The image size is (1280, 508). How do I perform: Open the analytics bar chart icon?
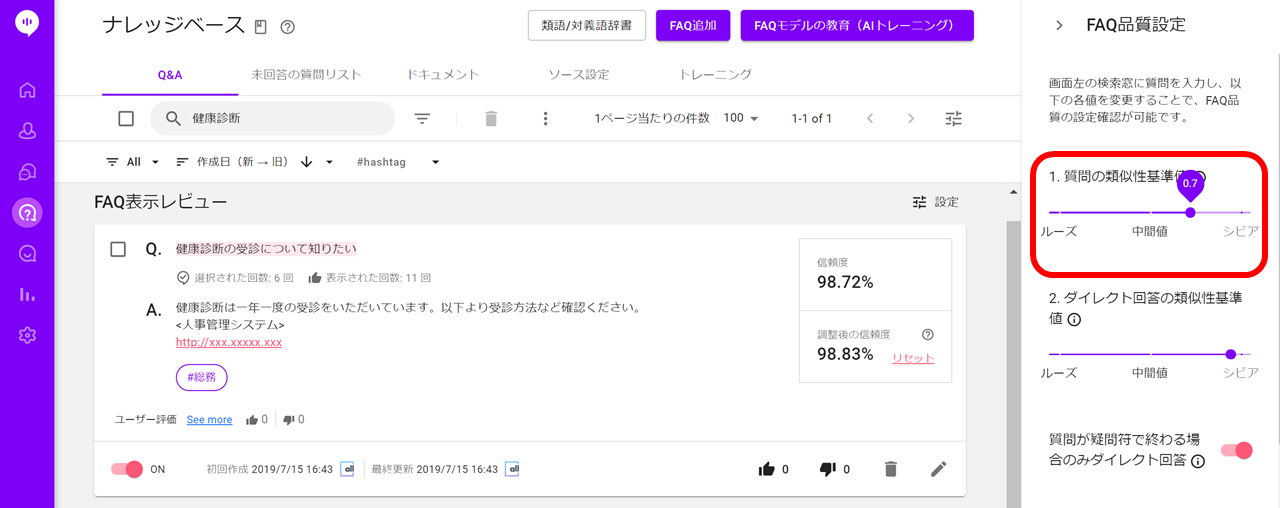(x=27, y=294)
